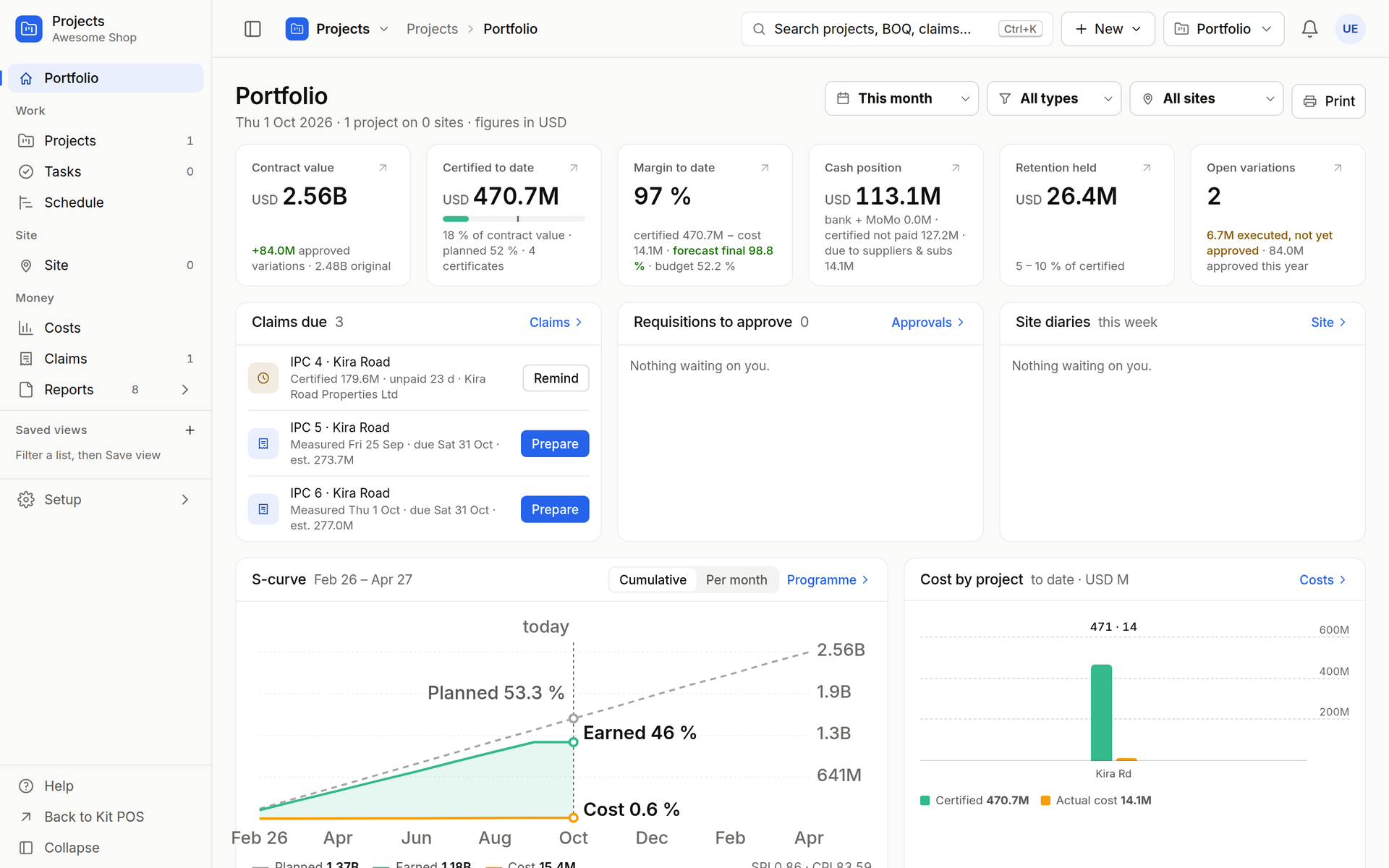Click the search magnifier icon
The height and width of the screenshot is (868, 1389).
(x=759, y=29)
